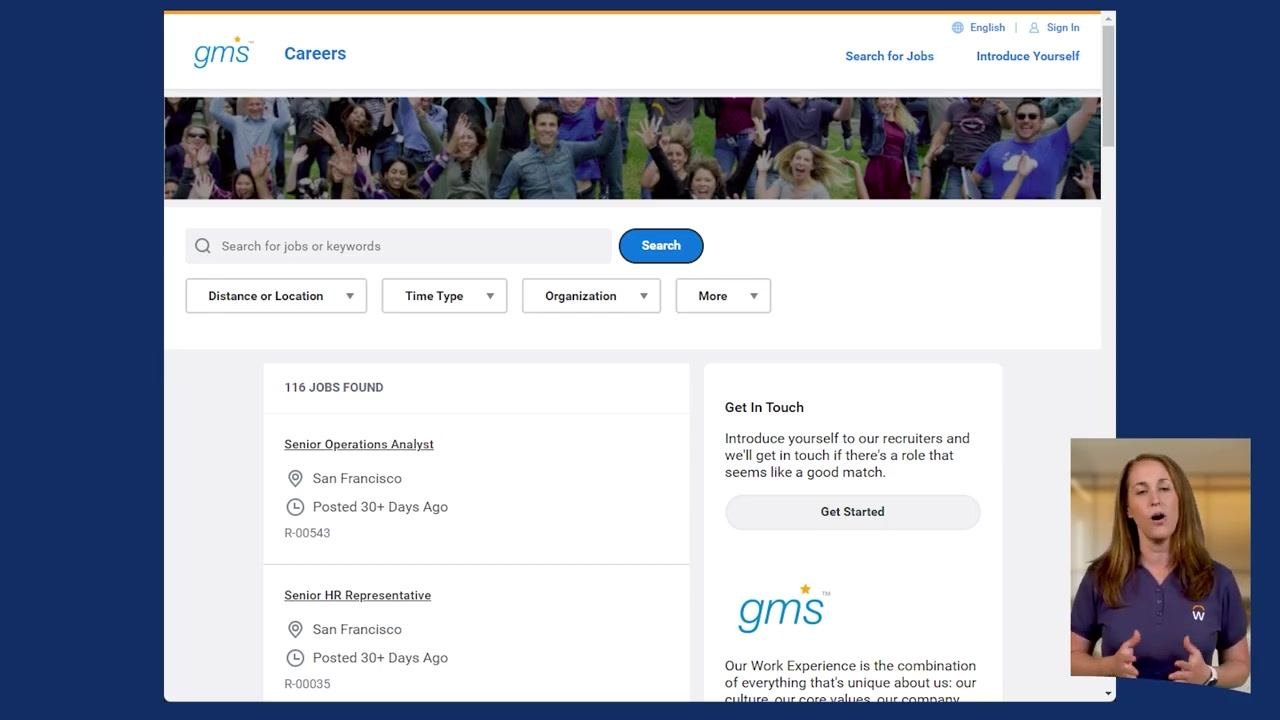Click the presenter video overlay

click(x=1160, y=563)
